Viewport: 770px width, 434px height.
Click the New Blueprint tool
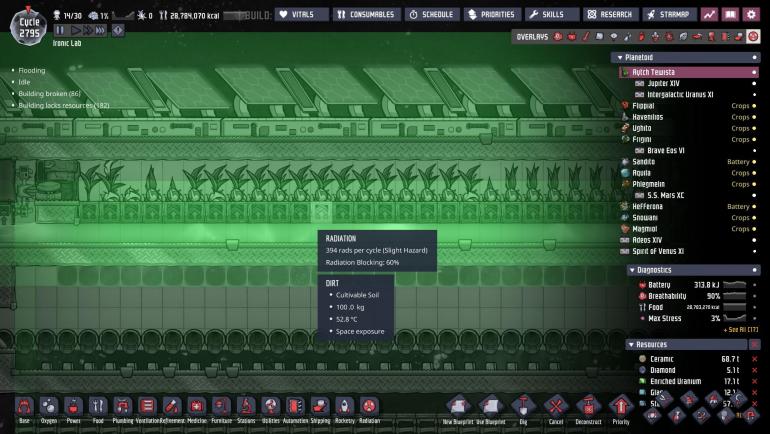457,407
